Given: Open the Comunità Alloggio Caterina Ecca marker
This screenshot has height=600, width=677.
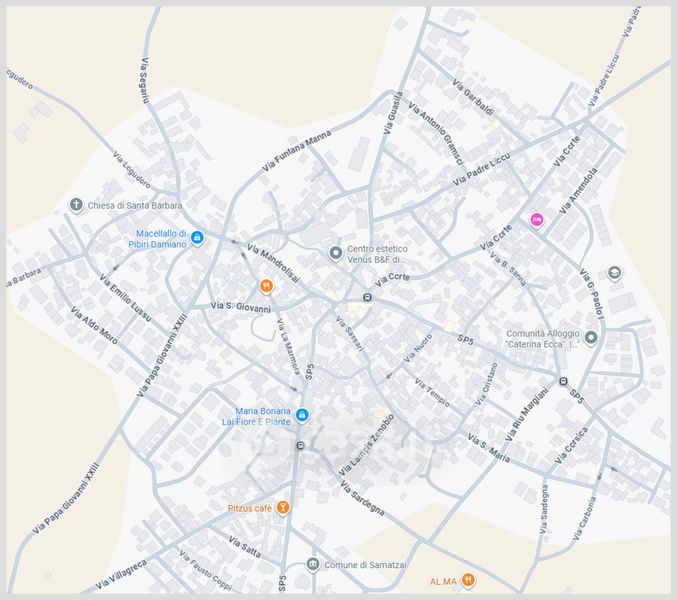Looking at the screenshot, I should pyautogui.click(x=591, y=337).
